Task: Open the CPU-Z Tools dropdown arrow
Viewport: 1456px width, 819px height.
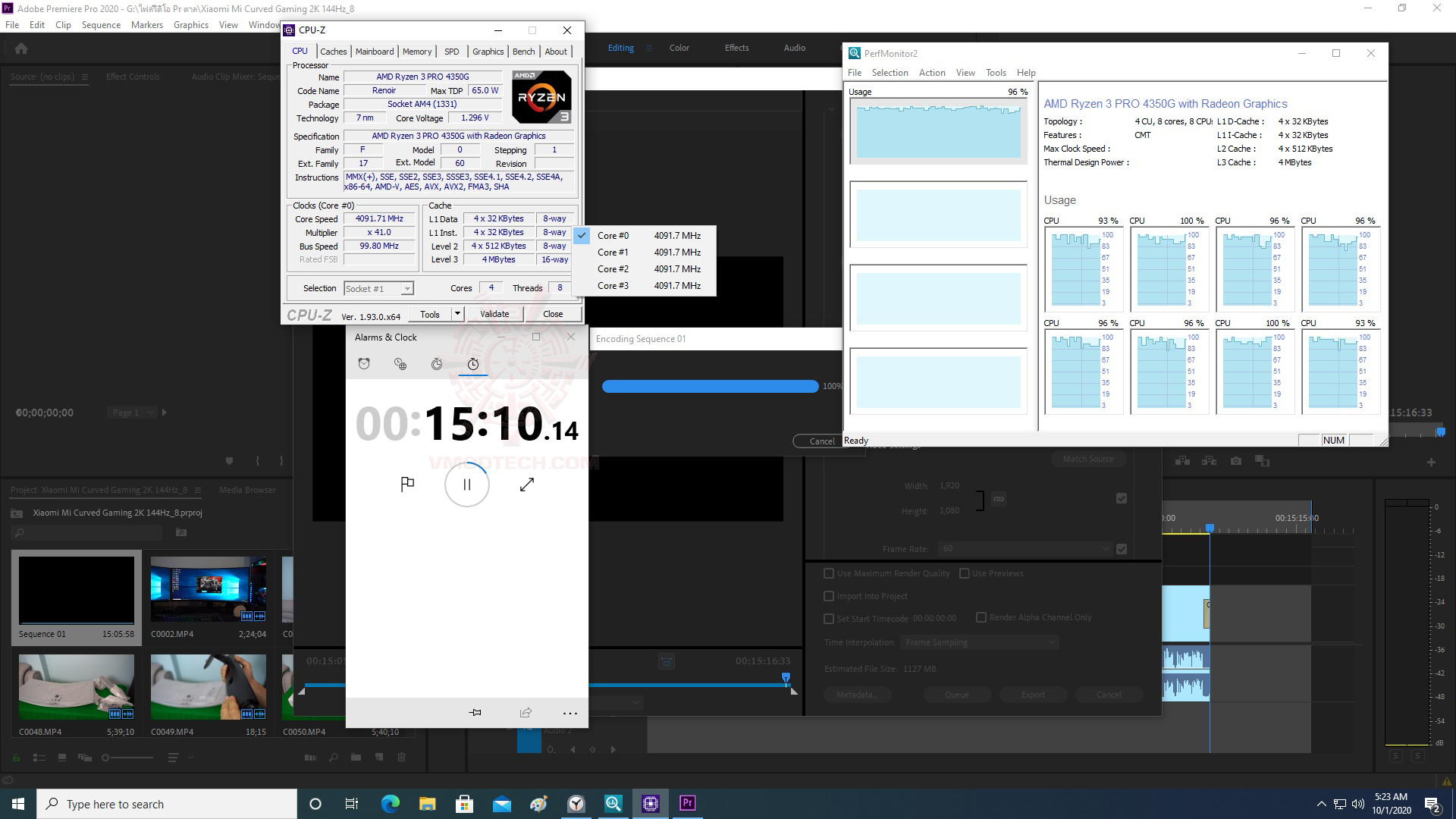Action: coord(457,314)
